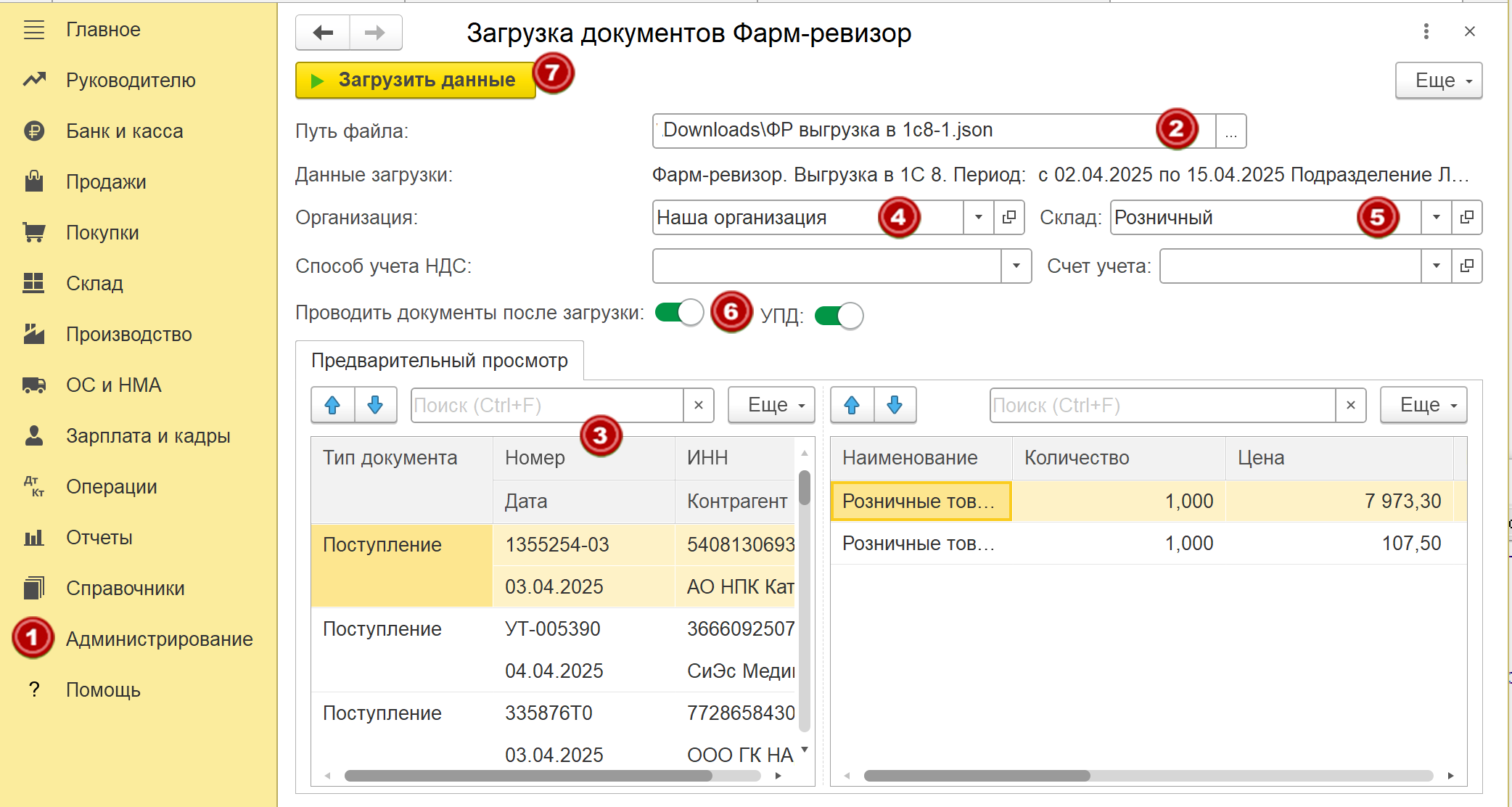Click the Операции Дт/Кт icon

coord(34,487)
